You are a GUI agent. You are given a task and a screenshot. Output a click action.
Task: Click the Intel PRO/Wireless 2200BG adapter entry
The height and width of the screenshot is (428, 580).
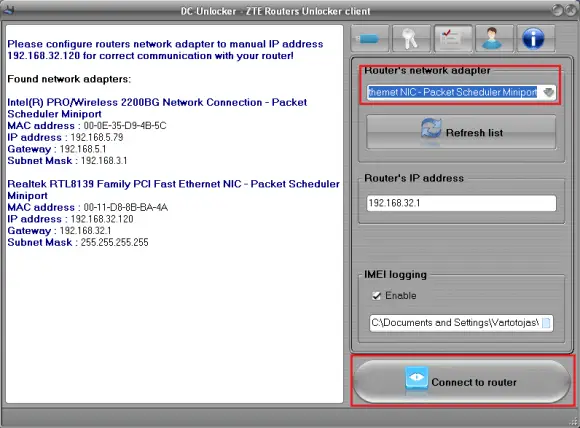[x=157, y=108]
